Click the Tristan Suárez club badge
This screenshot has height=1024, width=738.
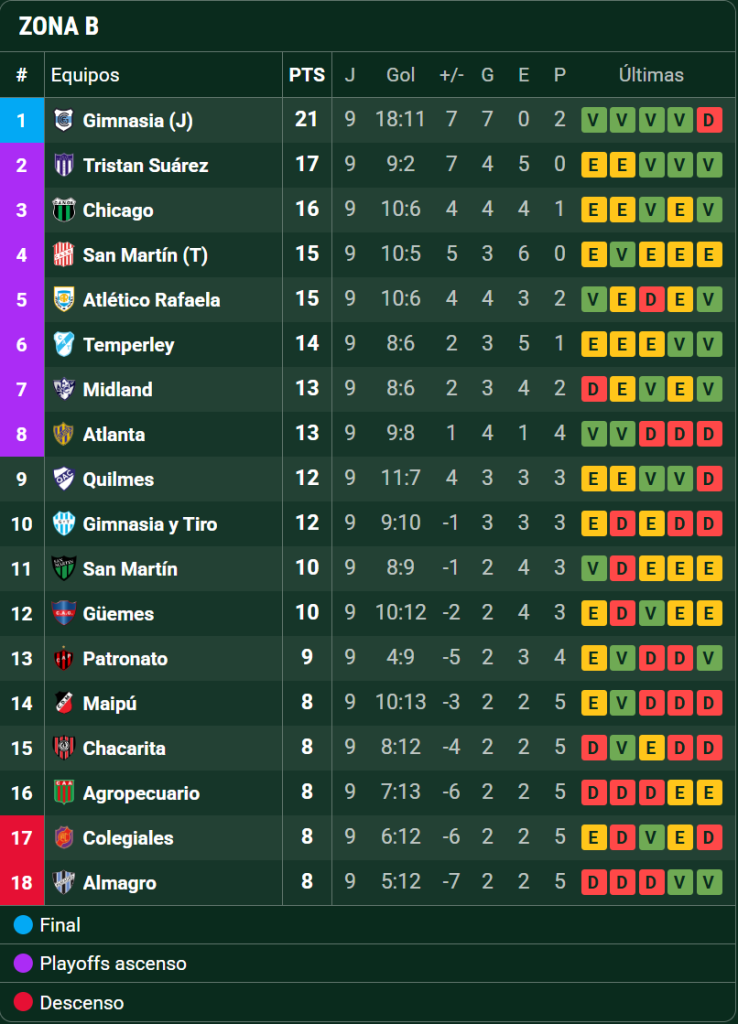63,165
